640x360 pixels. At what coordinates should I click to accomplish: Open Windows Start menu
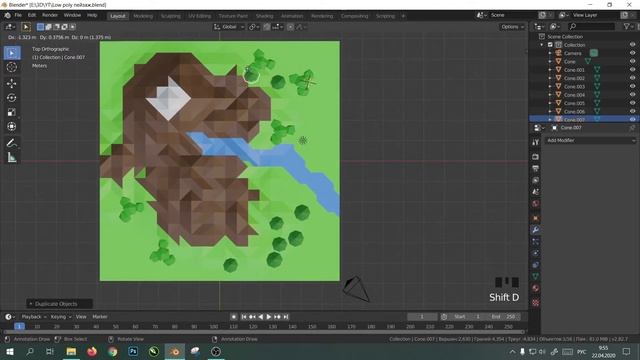tap(9, 351)
